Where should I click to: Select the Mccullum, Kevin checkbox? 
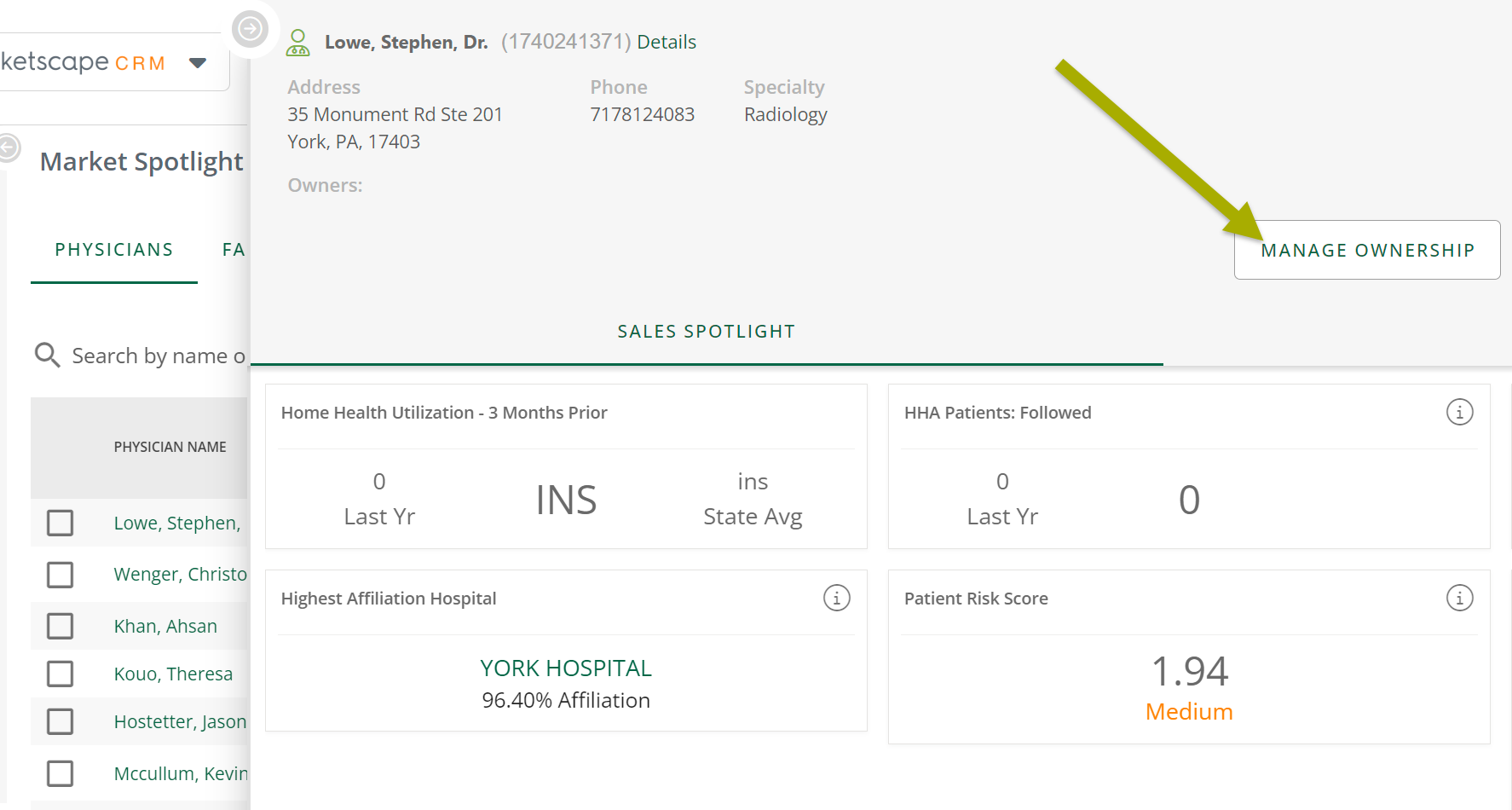60,773
